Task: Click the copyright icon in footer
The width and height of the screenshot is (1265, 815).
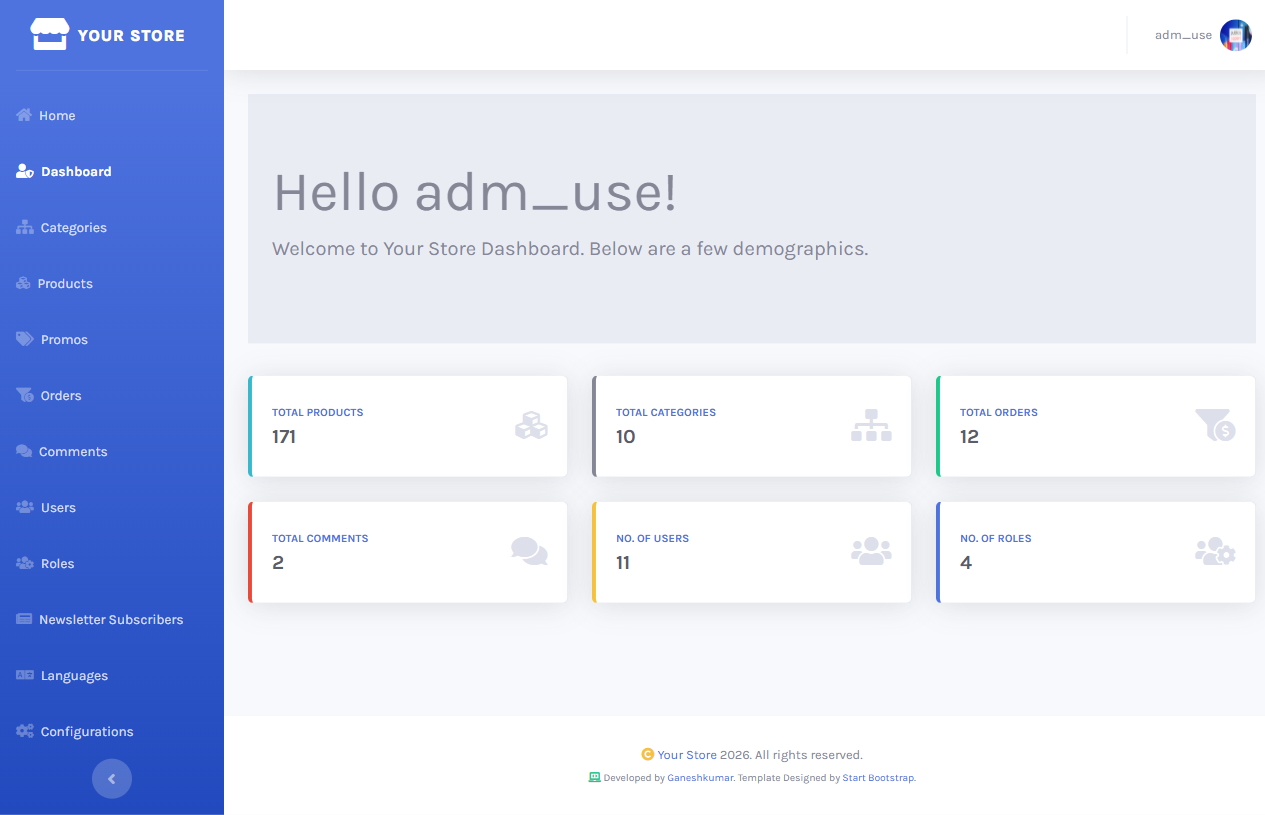Action: coord(648,754)
